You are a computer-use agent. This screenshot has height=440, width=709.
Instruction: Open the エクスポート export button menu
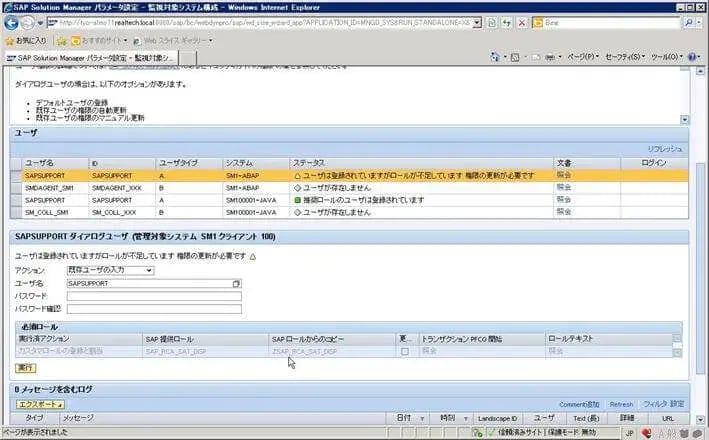pos(40,404)
